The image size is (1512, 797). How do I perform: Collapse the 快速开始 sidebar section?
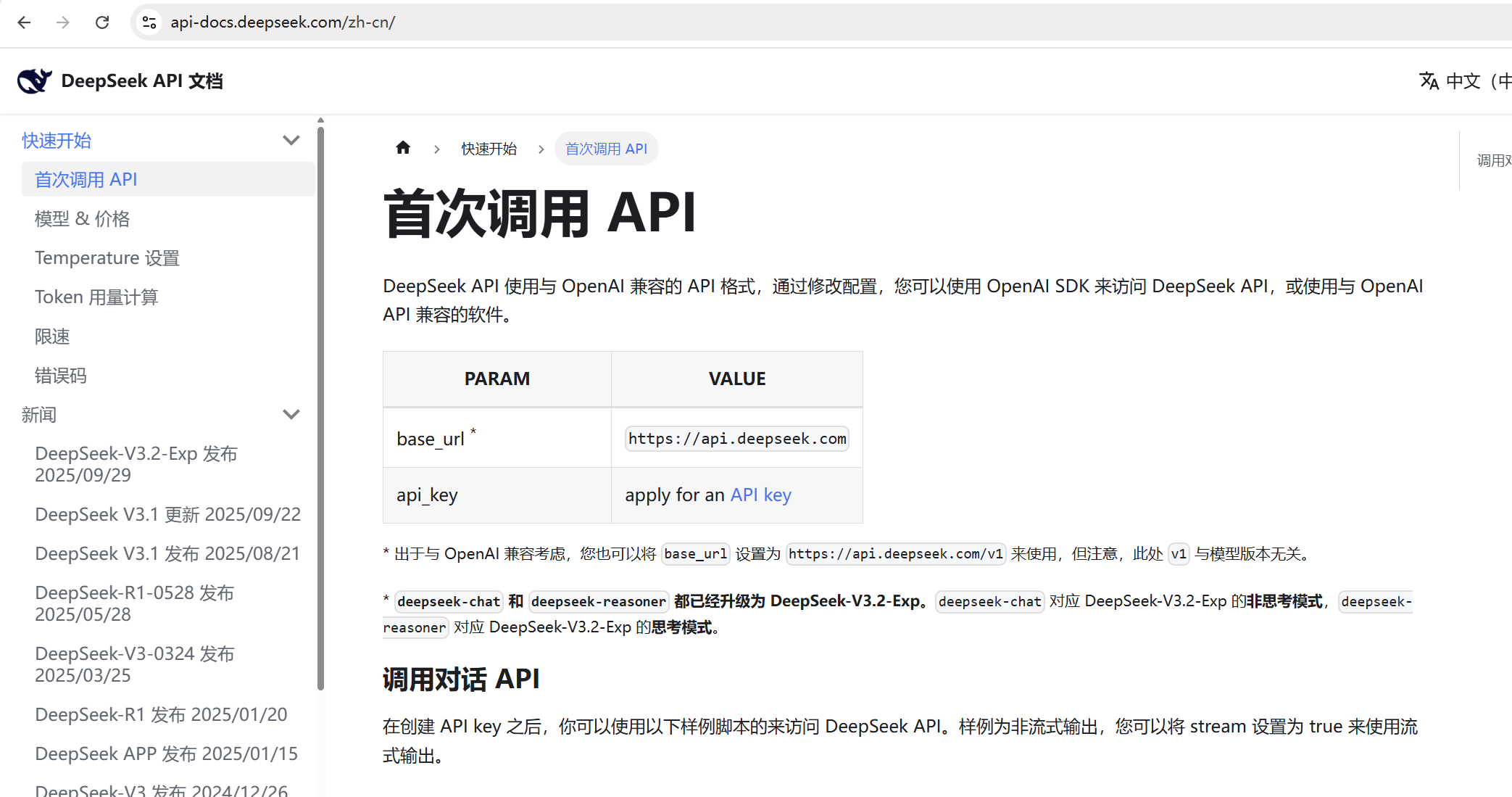[x=291, y=141]
